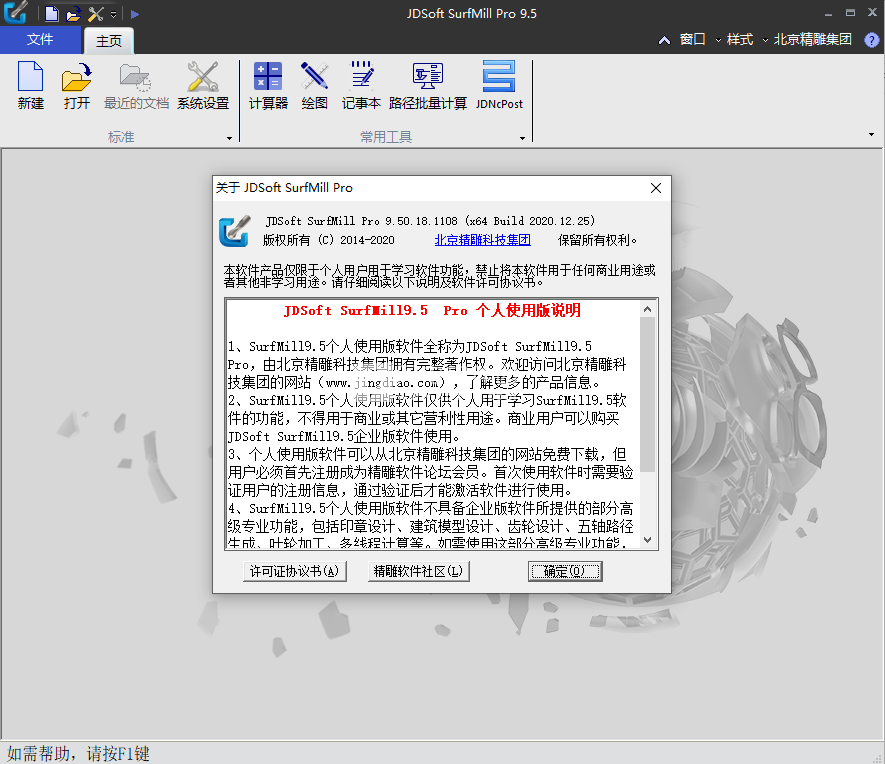
Task: Click the SurfMill app logo in title bar
Action: [15, 12]
